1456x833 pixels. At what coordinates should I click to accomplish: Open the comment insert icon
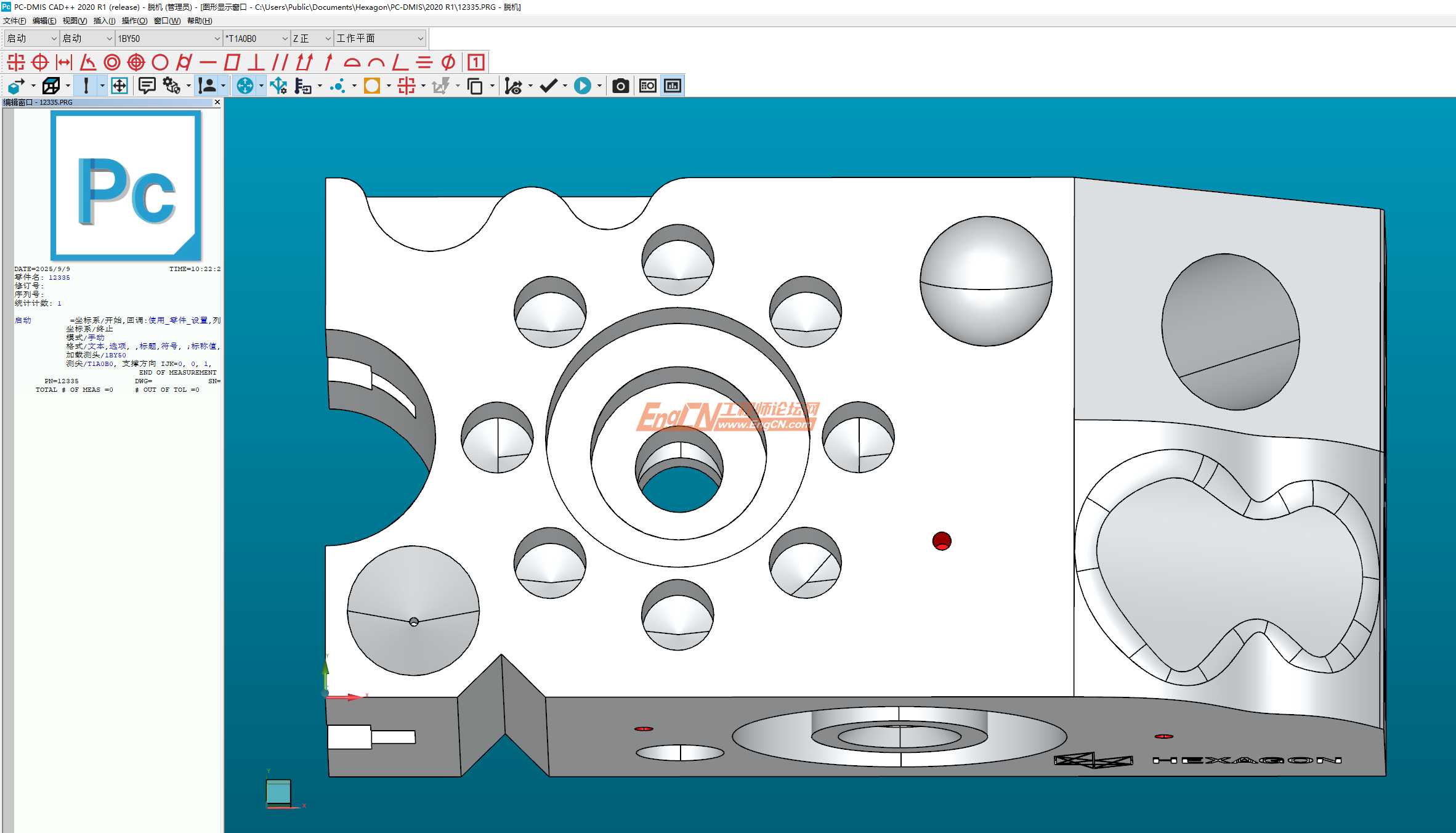(x=147, y=86)
